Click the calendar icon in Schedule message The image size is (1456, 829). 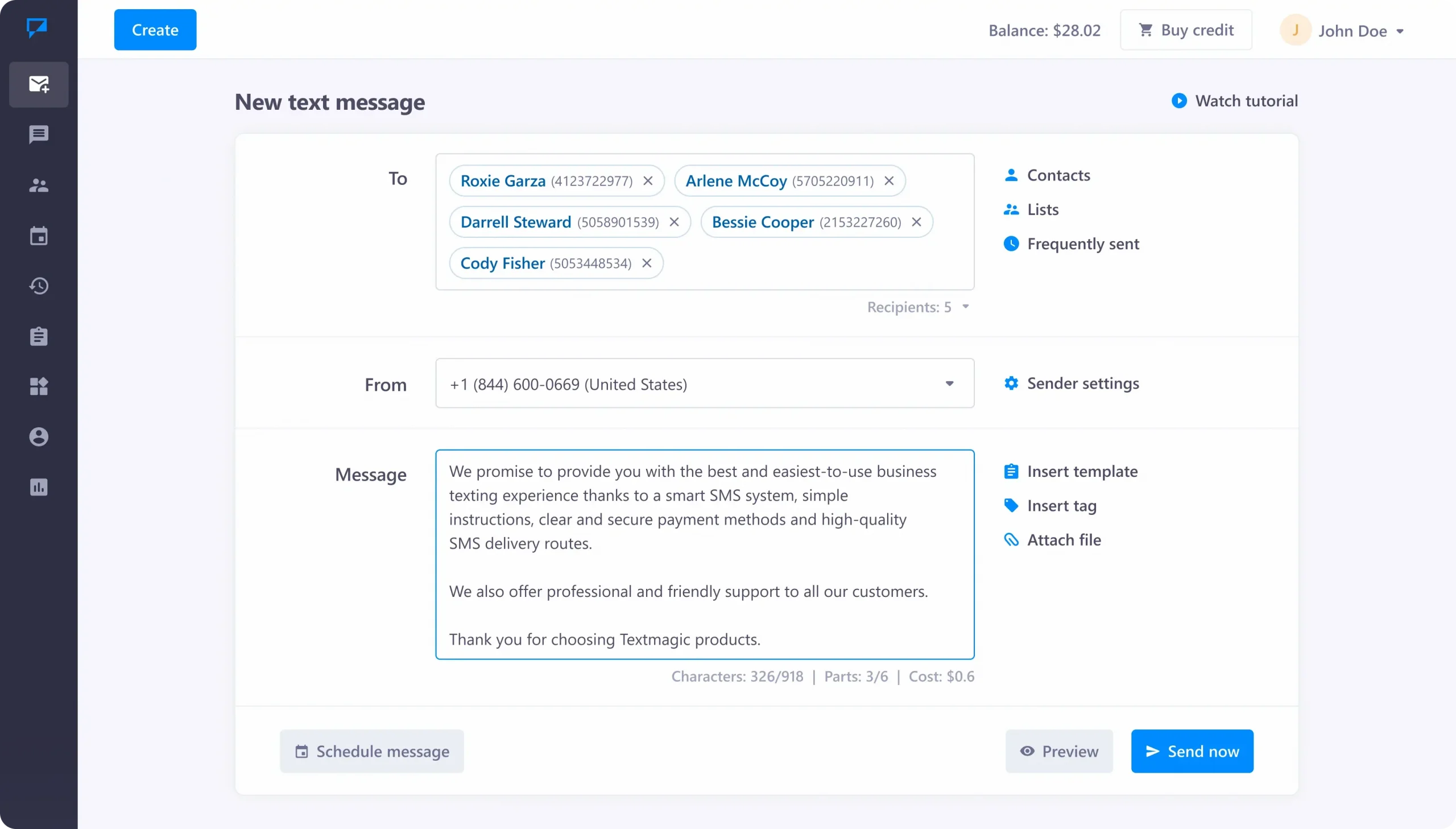click(x=301, y=752)
